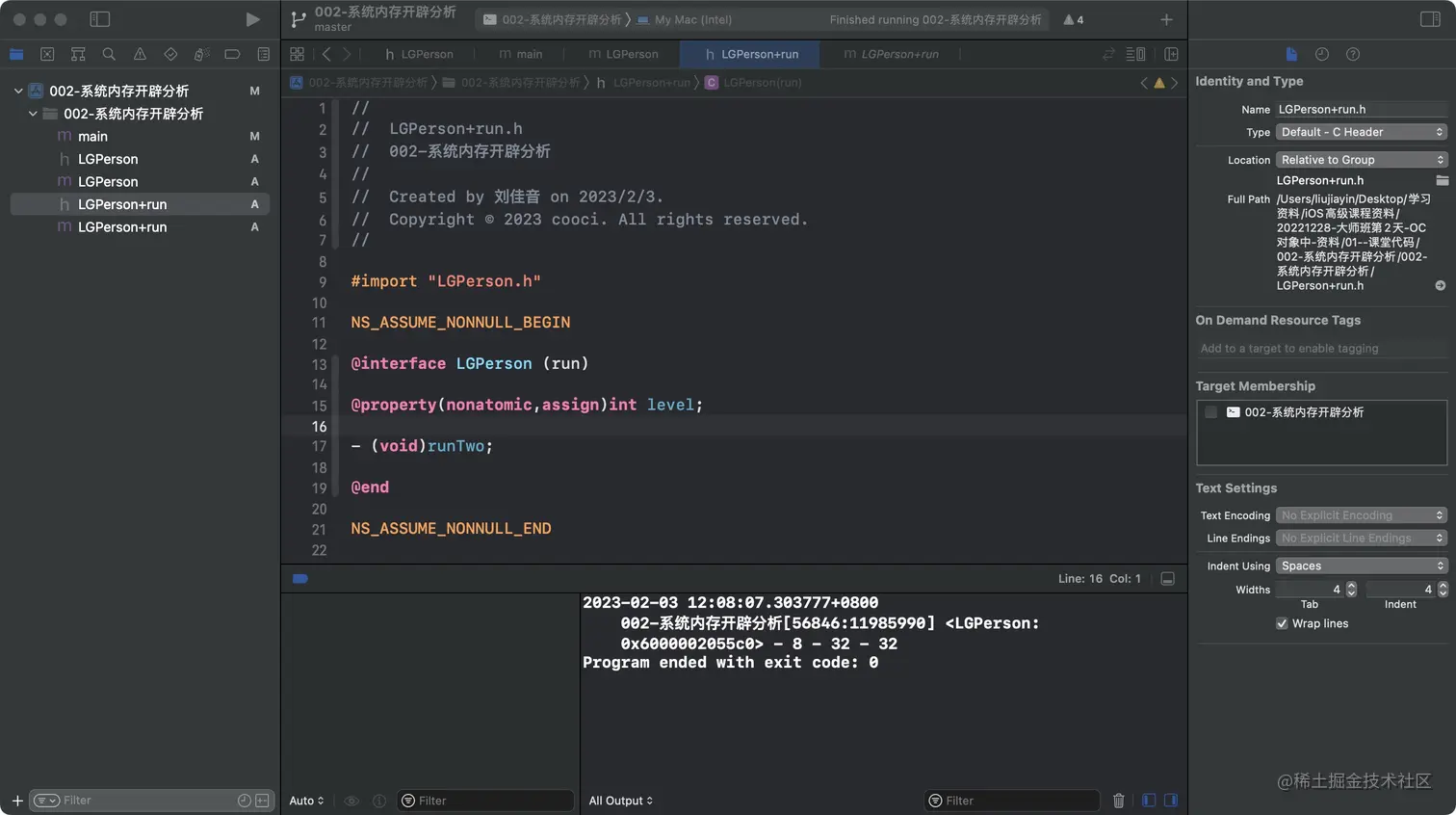This screenshot has height=815, width=1456.
Task: Open the library with the plus button
Action: tap(1166, 19)
